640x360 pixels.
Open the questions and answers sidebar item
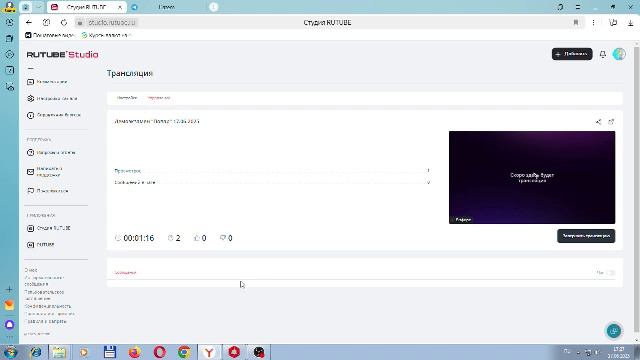pos(51,153)
